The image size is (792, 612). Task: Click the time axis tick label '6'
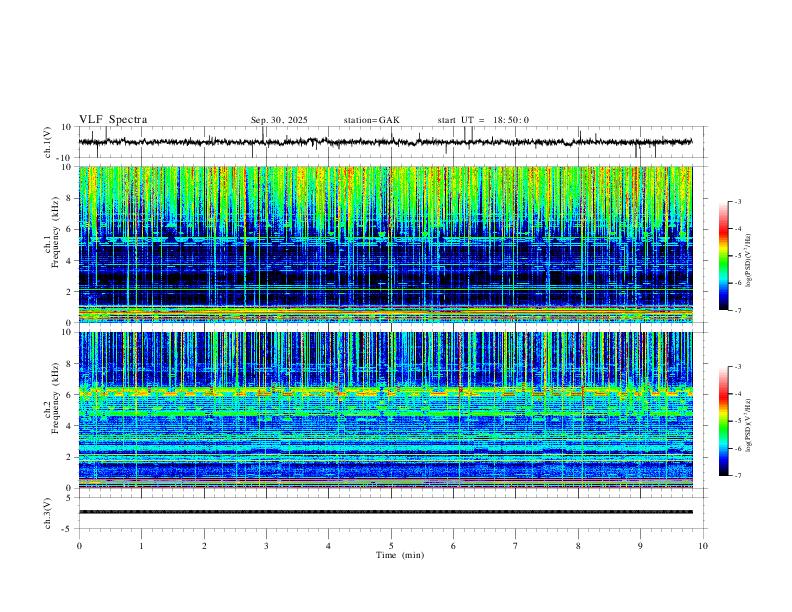coord(453,546)
